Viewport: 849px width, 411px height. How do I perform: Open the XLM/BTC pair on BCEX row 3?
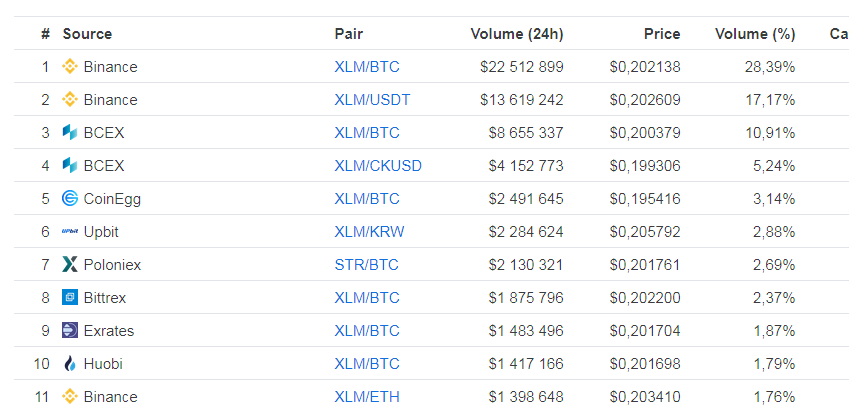pyautogui.click(x=367, y=133)
